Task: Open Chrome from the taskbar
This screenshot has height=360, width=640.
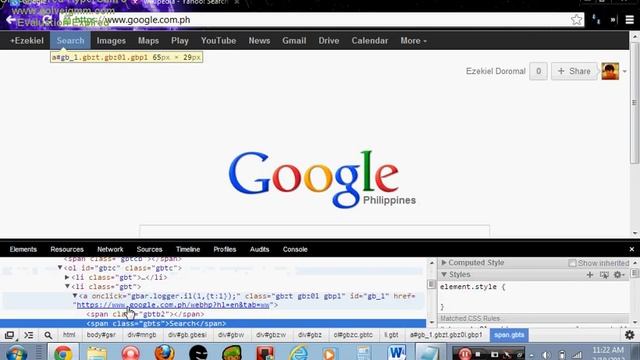Action: [63, 353]
